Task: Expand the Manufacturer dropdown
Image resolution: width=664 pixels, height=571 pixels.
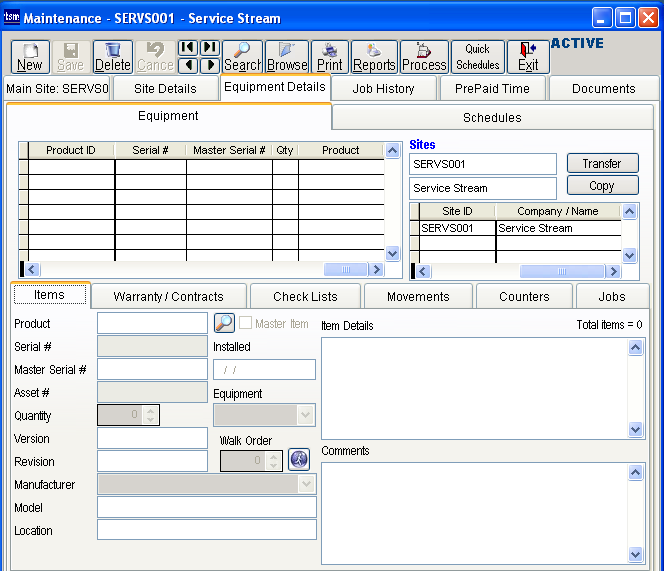Action: [x=307, y=484]
